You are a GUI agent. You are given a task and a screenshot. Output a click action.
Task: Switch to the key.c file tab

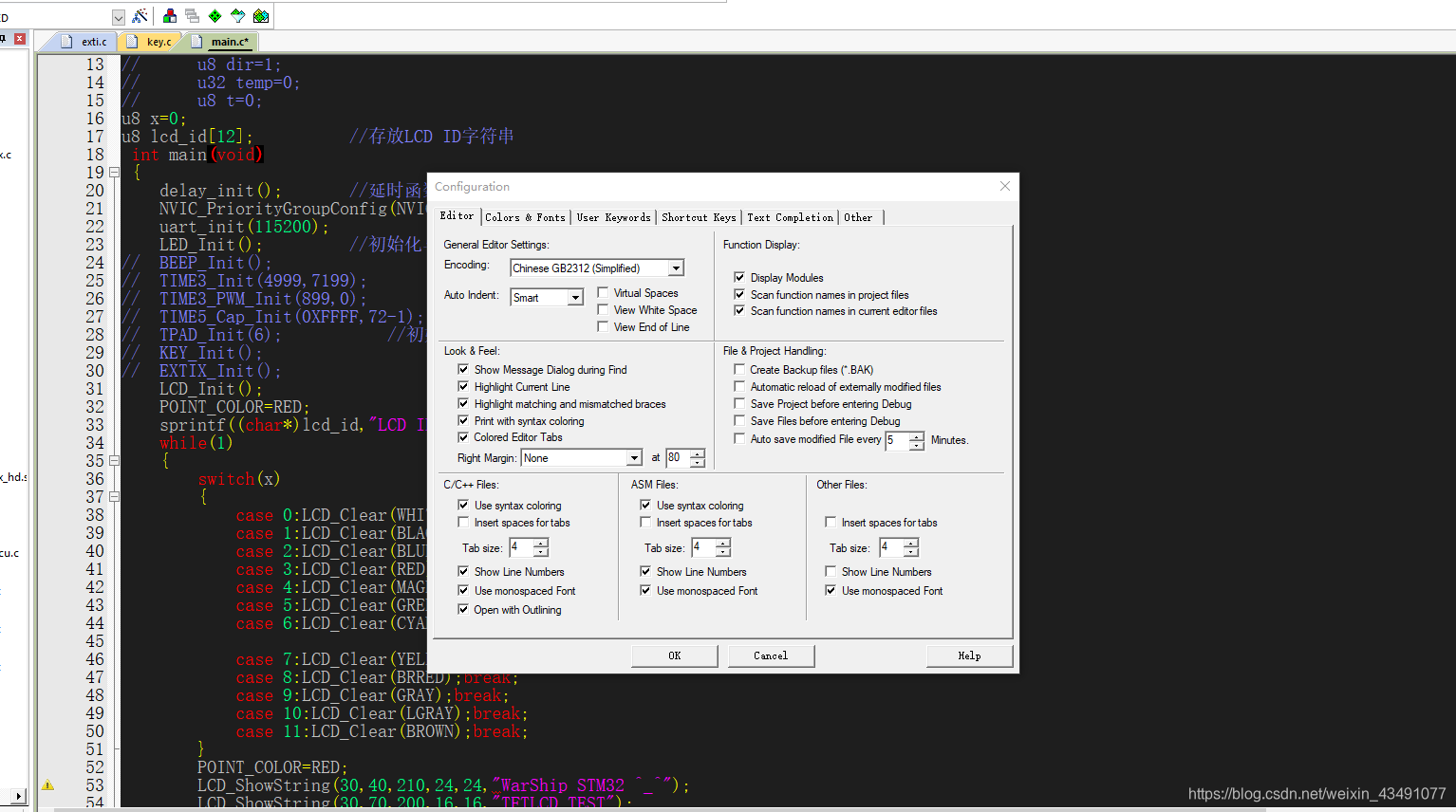coord(150,42)
